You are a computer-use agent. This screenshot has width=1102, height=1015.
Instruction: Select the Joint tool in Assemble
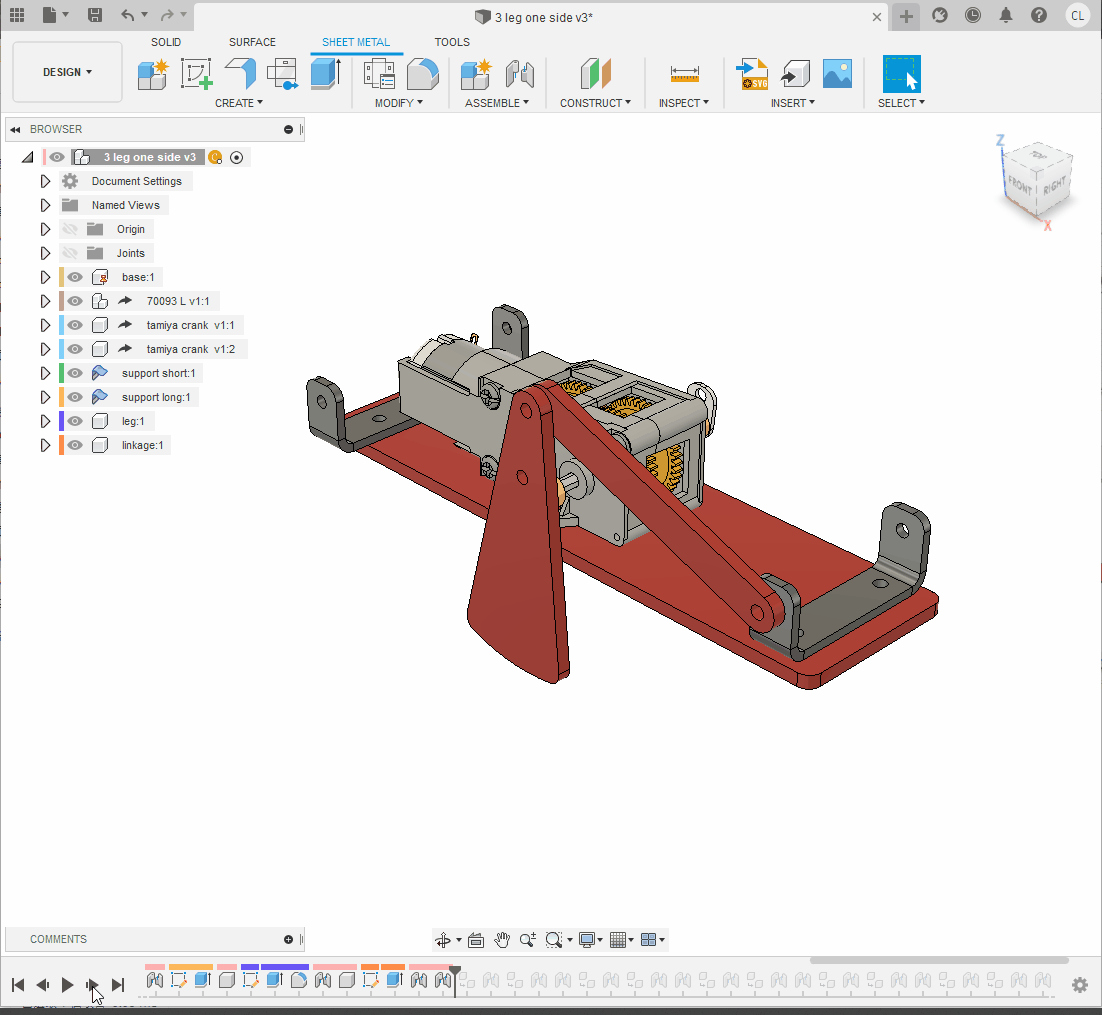pos(519,74)
